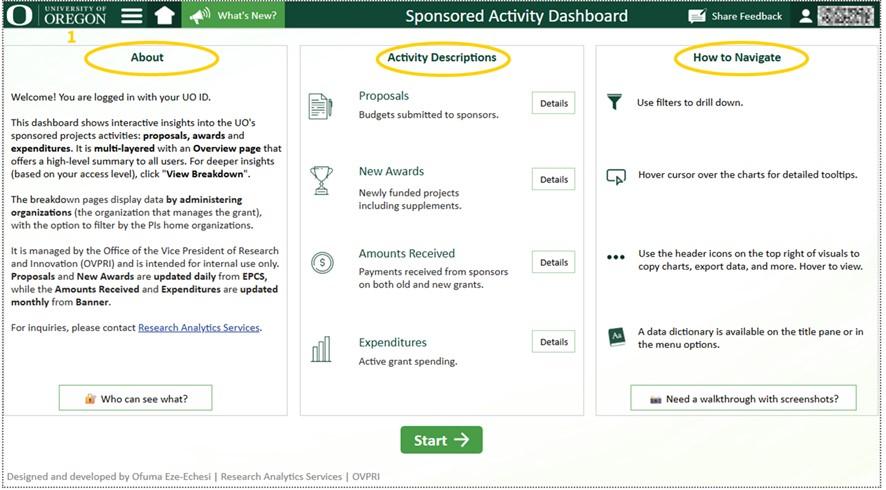Click the Amounts Received dollar coin icon

(x=322, y=262)
